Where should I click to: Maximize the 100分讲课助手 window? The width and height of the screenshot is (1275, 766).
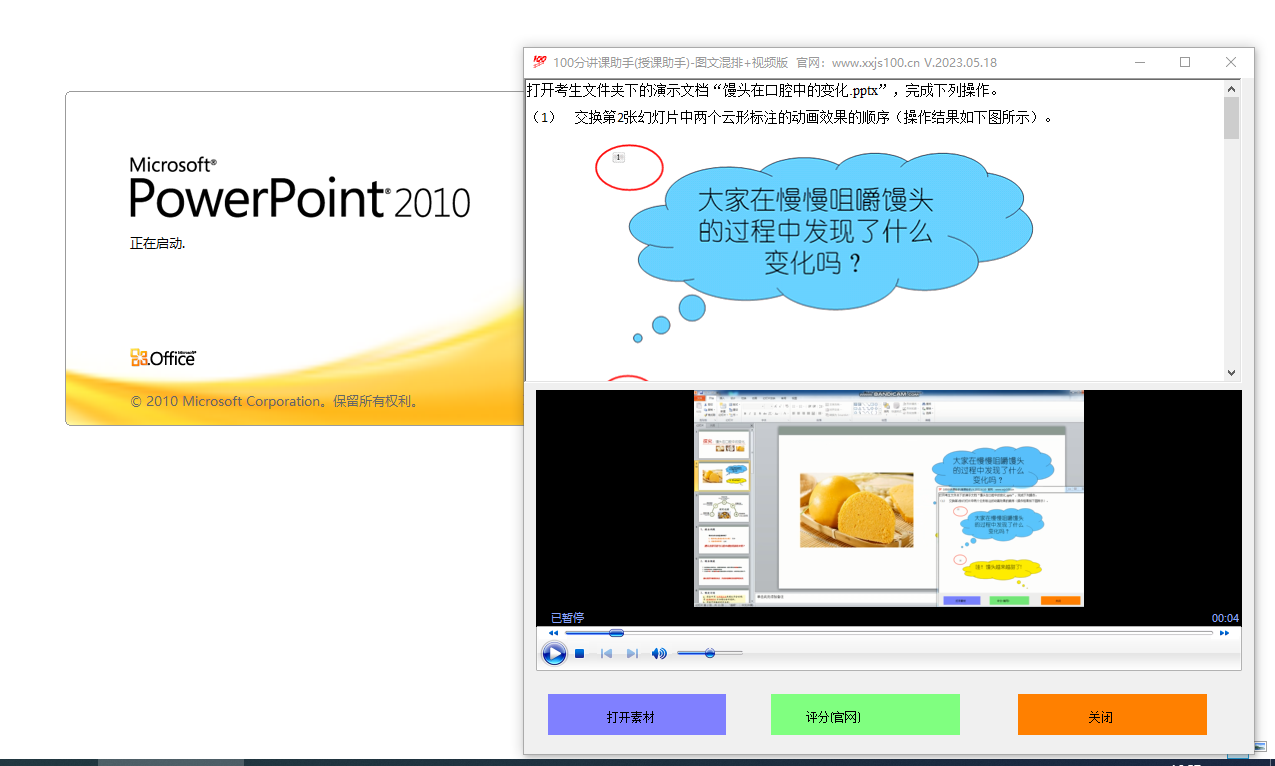(1185, 62)
